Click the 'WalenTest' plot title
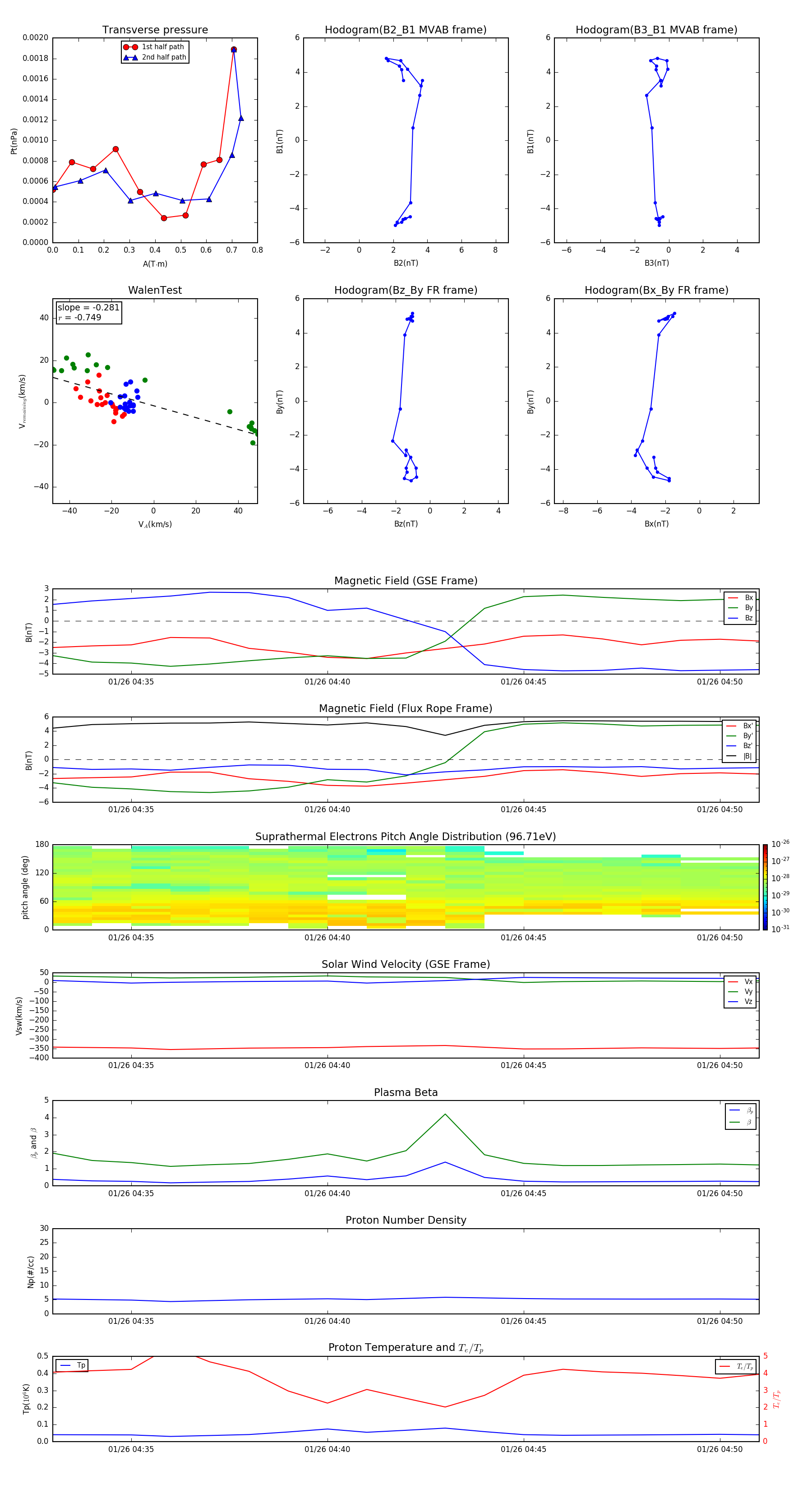 155,290
